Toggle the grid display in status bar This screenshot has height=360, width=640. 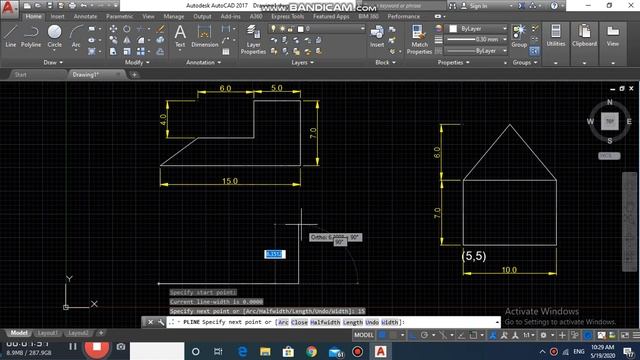click(x=382, y=335)
